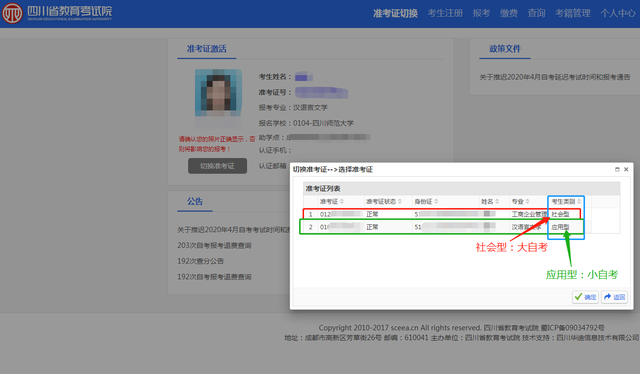
Task: Open the 准考证切换 menu item
Action: coord(395,13)
